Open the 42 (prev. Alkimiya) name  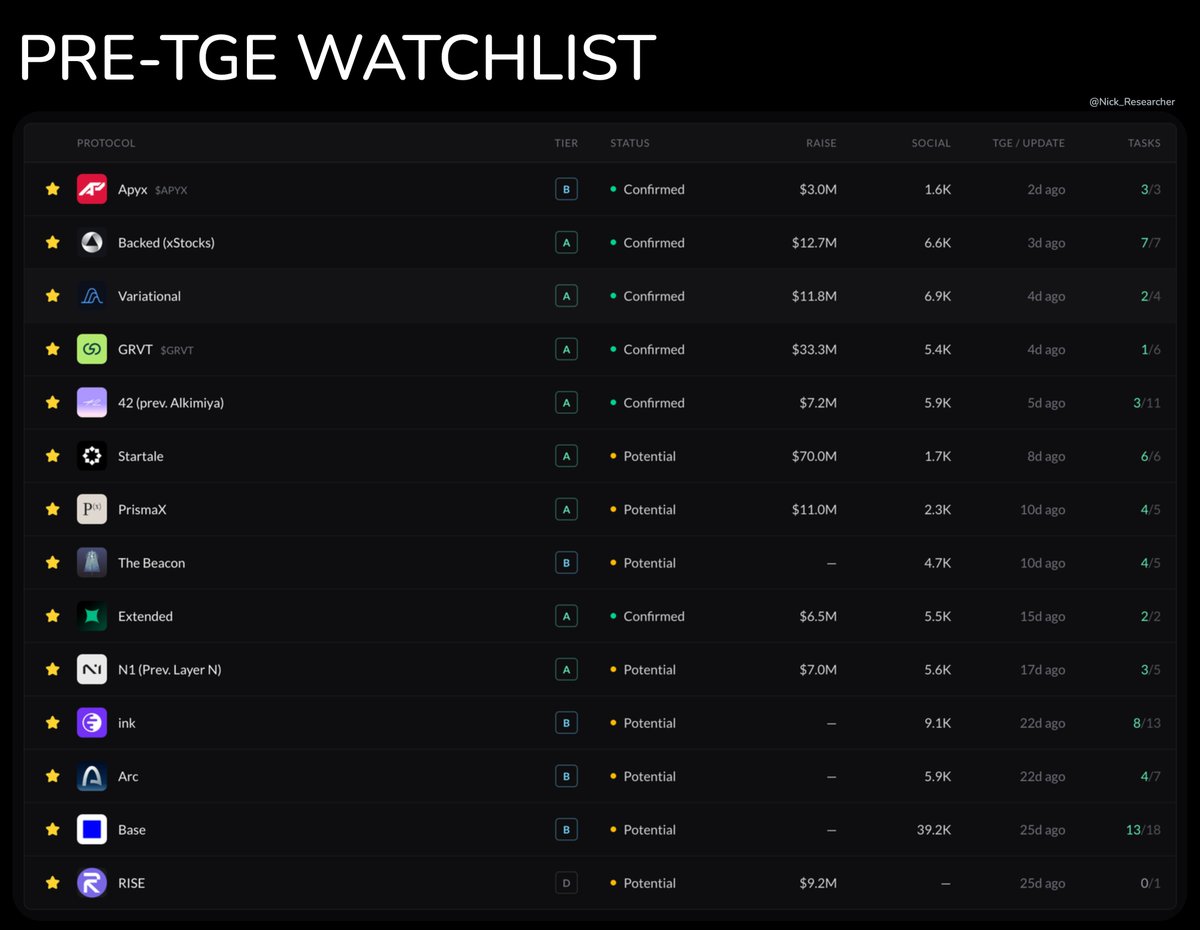[171, 403]
